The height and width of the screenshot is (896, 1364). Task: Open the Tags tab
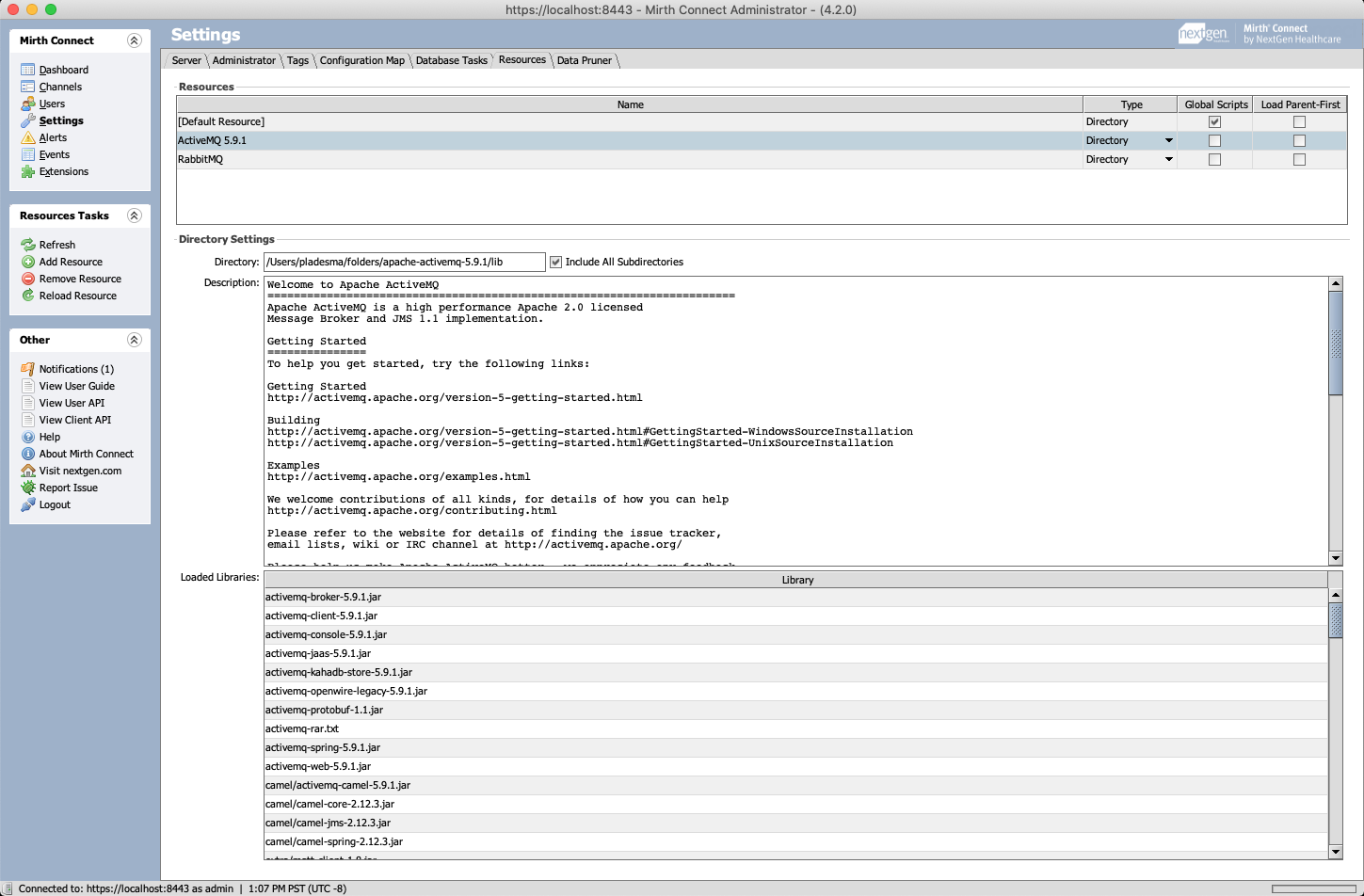pos(297,60)
